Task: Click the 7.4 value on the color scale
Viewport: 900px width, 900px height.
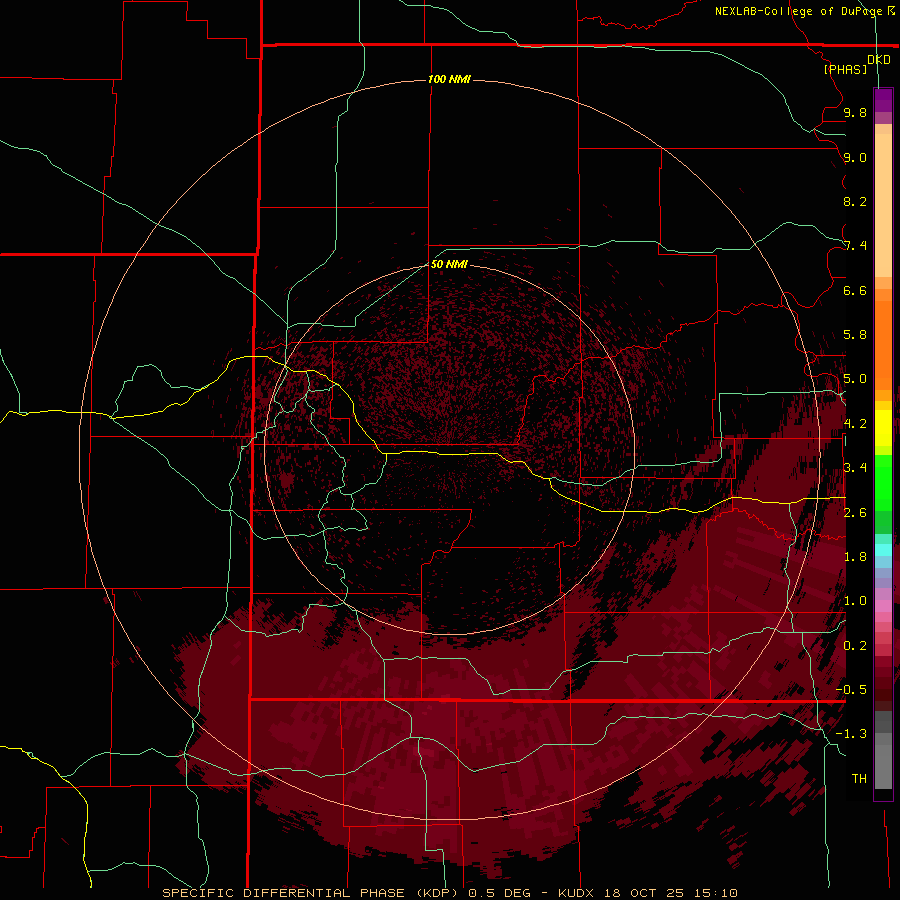Action: pyautogui.click(x=855, y=246)
